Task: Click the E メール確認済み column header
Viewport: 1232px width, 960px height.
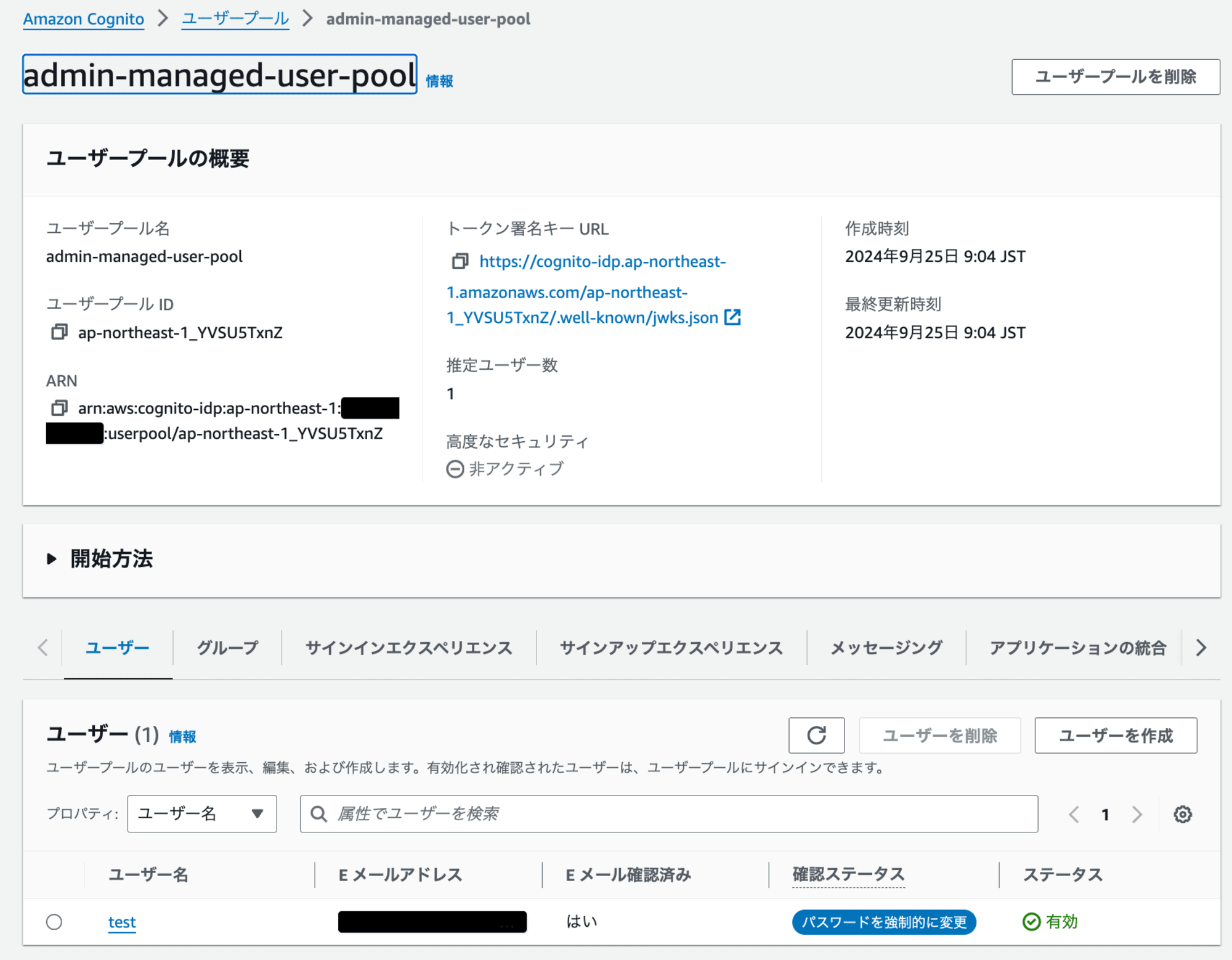Action: coord(628,874)
